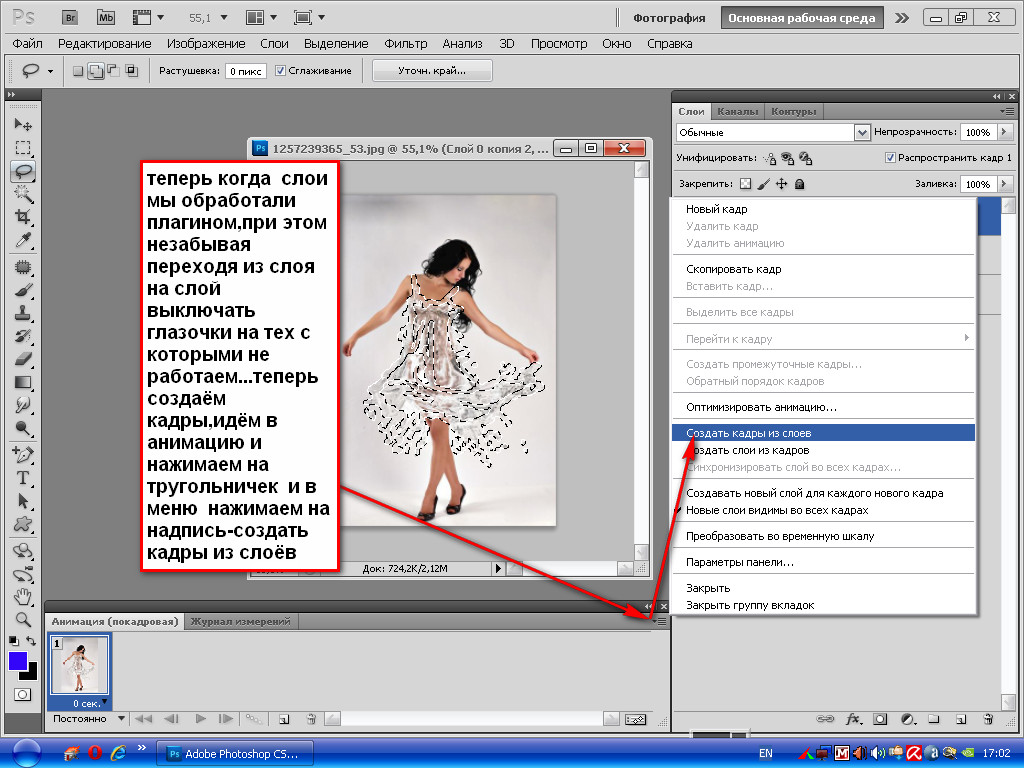1024x768 pixels.
Task: Select the Magic Wand tool
Action: coord(23,194)
